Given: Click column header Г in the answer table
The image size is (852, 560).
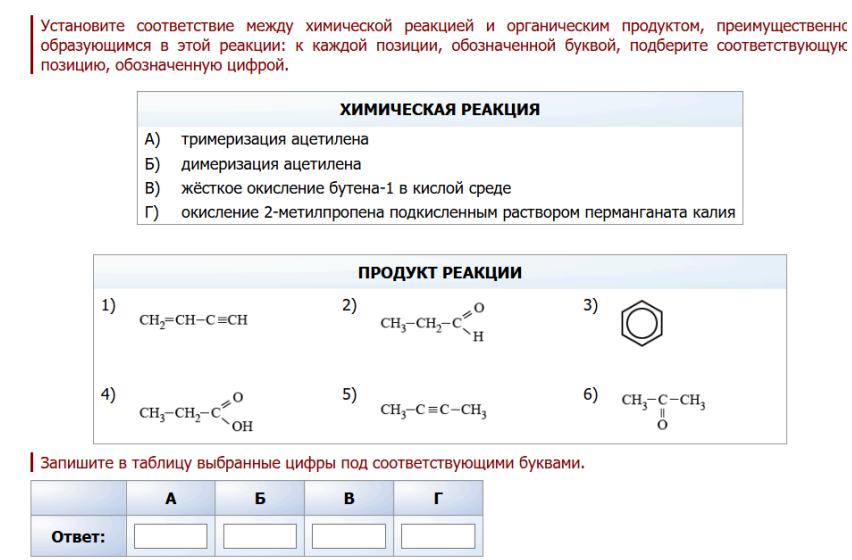Looking at the screenshot, I should point(438,498).
